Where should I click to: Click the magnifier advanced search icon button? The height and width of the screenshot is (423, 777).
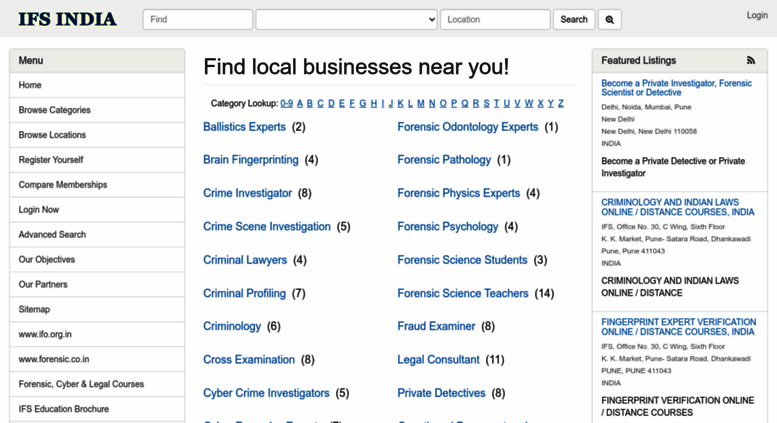(x=610, y=19)
